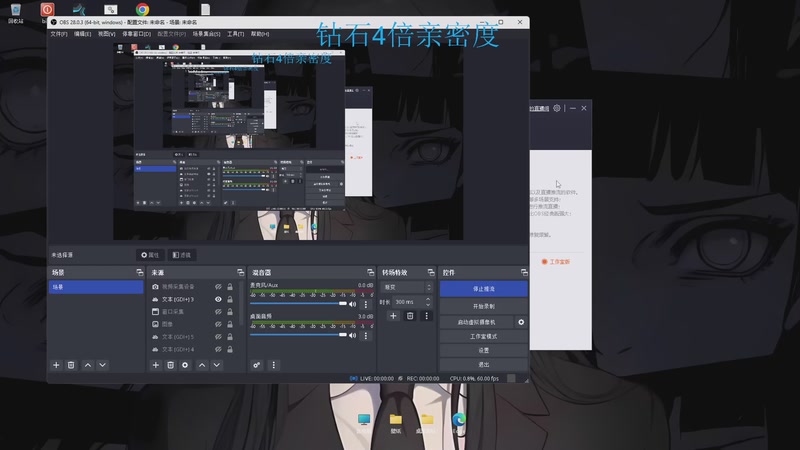The height and width of the screenshot is (450, 800).
Task: Move source down in the Sources toolbar
Action: (217, 365)
